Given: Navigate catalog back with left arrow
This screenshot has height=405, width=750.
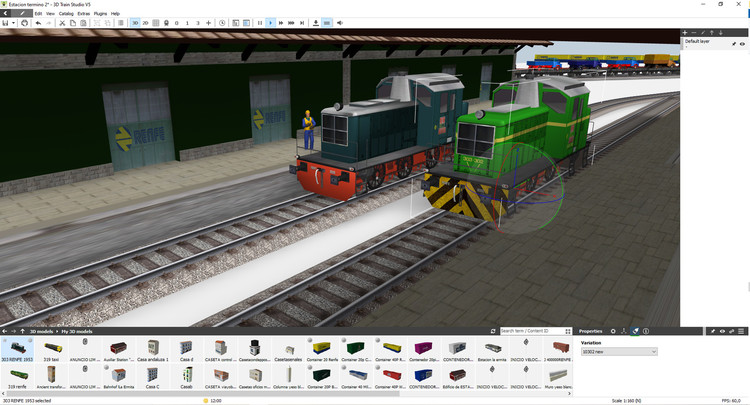Looking at the screenshot, I should [4, 331].
